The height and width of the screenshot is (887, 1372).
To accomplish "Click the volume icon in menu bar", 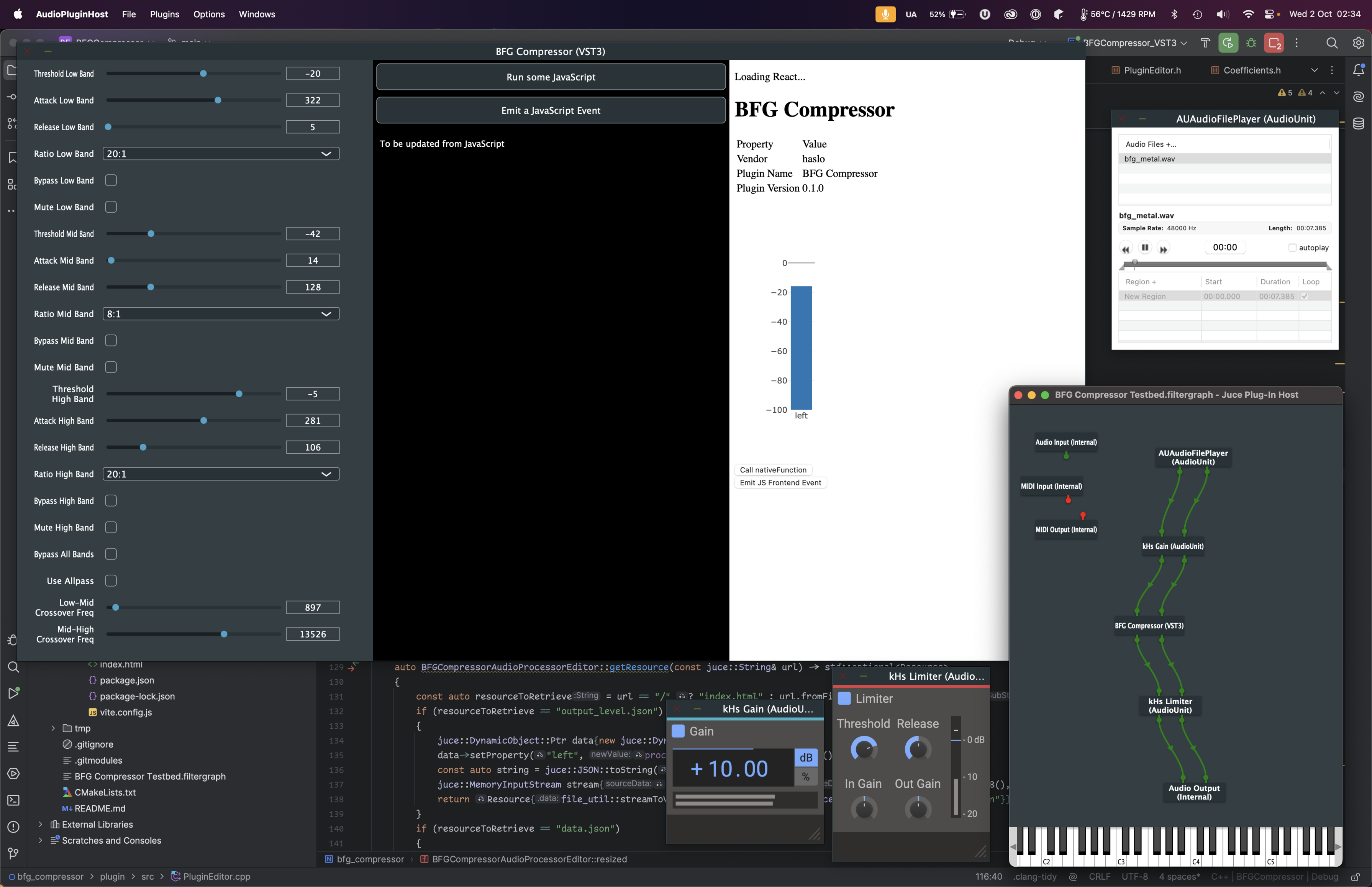I will (1222, 14).
